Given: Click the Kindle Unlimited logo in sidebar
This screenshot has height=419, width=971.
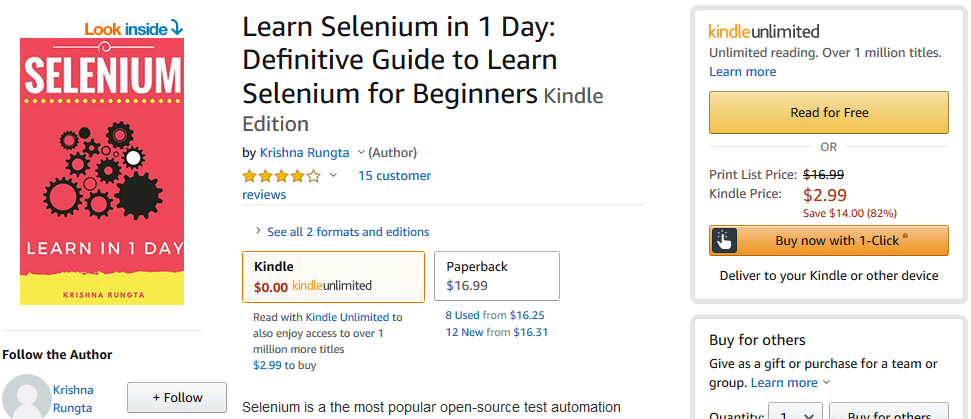Looking at the screenshot, I should 764,32.
